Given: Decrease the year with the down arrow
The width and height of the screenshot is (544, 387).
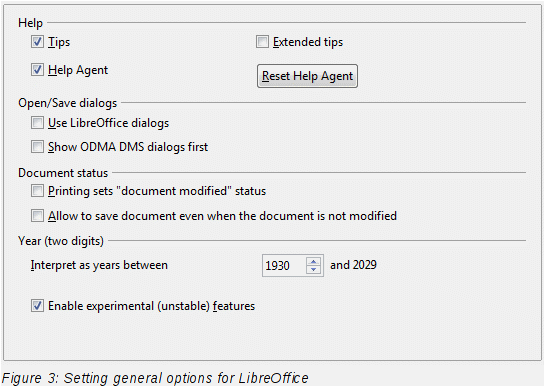Looking at the screenshot, I should point(314,270).
